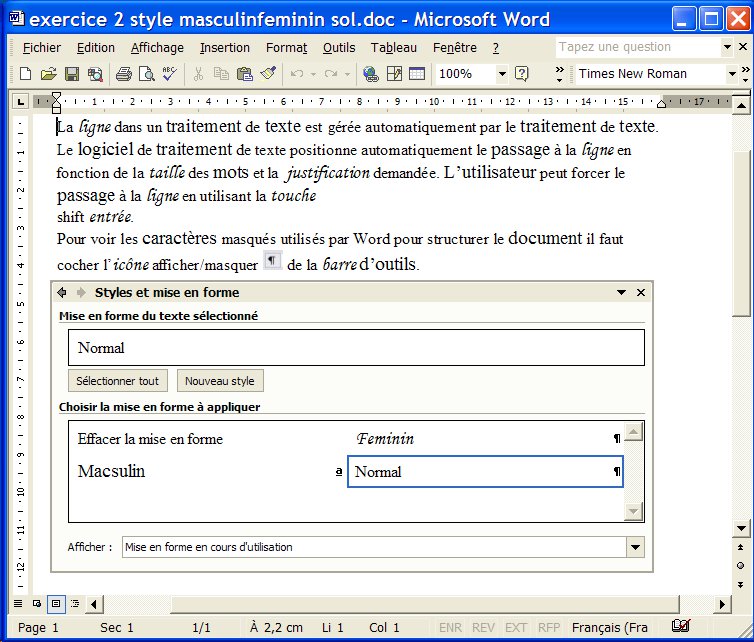Toggle the afficher/masquer pilcrow icon in text

click(272, 261)
